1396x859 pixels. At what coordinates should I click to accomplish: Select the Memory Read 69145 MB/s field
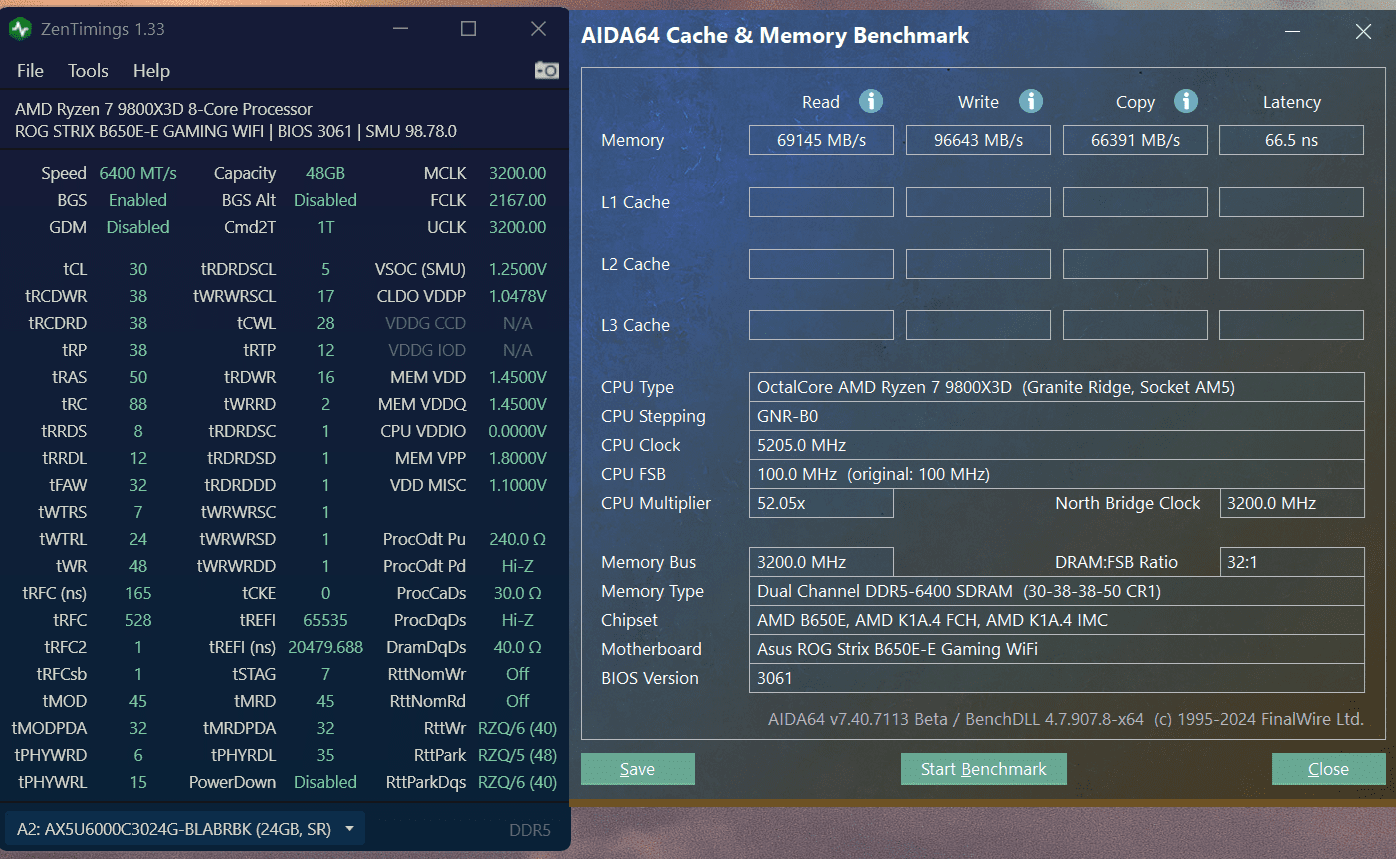[x=821, y=140]
